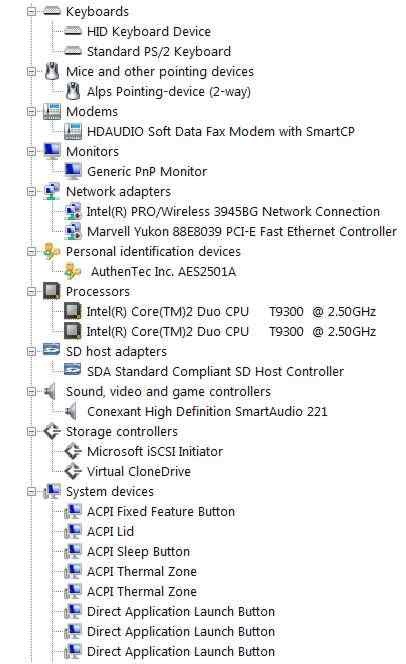Select Conexant High Definition SmartAudio 221
The height and width of the screenshot is (664, 406).
coord(207,411)
